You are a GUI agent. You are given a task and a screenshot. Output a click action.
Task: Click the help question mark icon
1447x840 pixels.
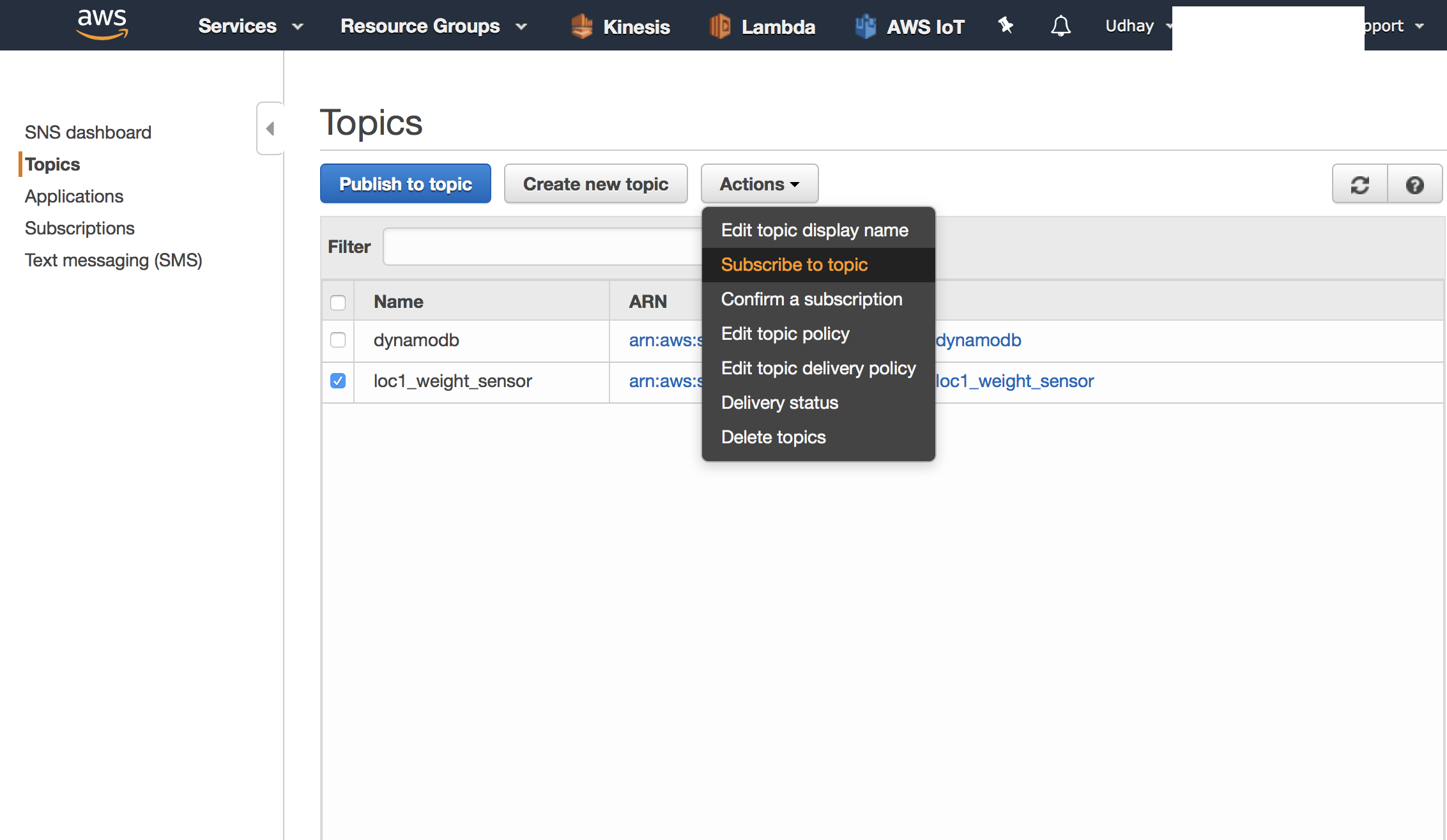(x=1414, y=185)
